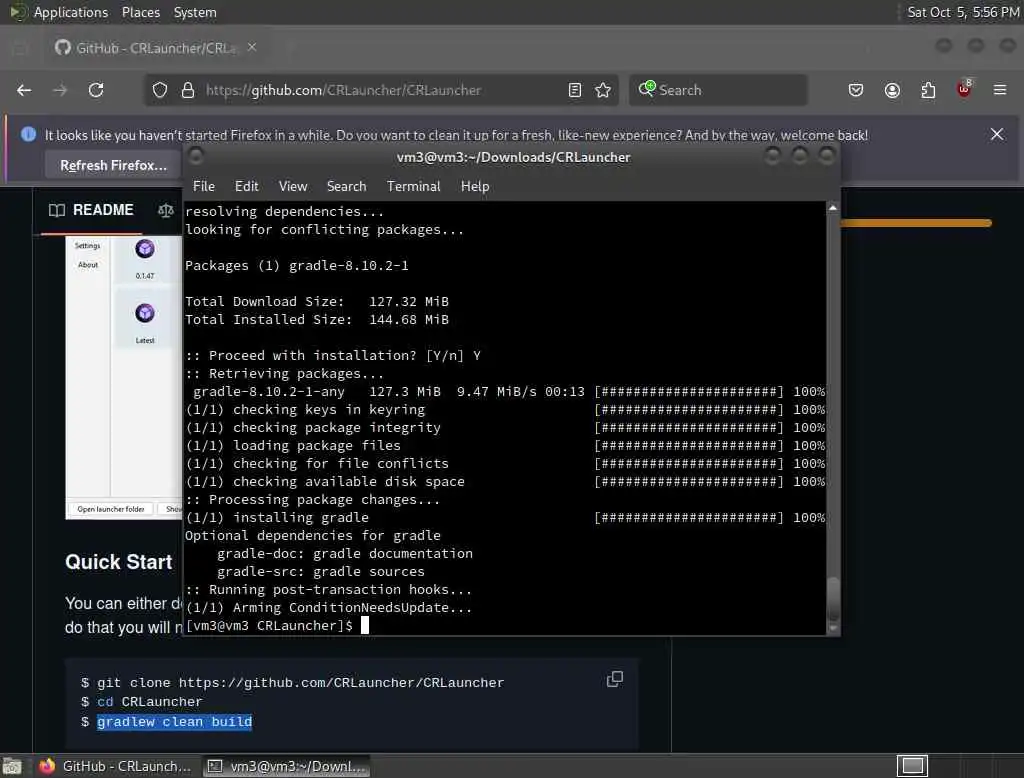This screenshot has width=1024, height=778.
Task: Click orange progress bar on GitHub page
Action: [916, 223]
